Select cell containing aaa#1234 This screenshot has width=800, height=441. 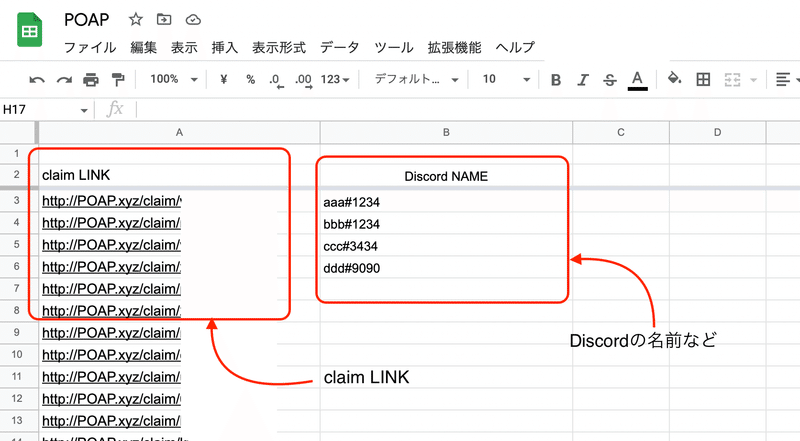pos(446,202)
